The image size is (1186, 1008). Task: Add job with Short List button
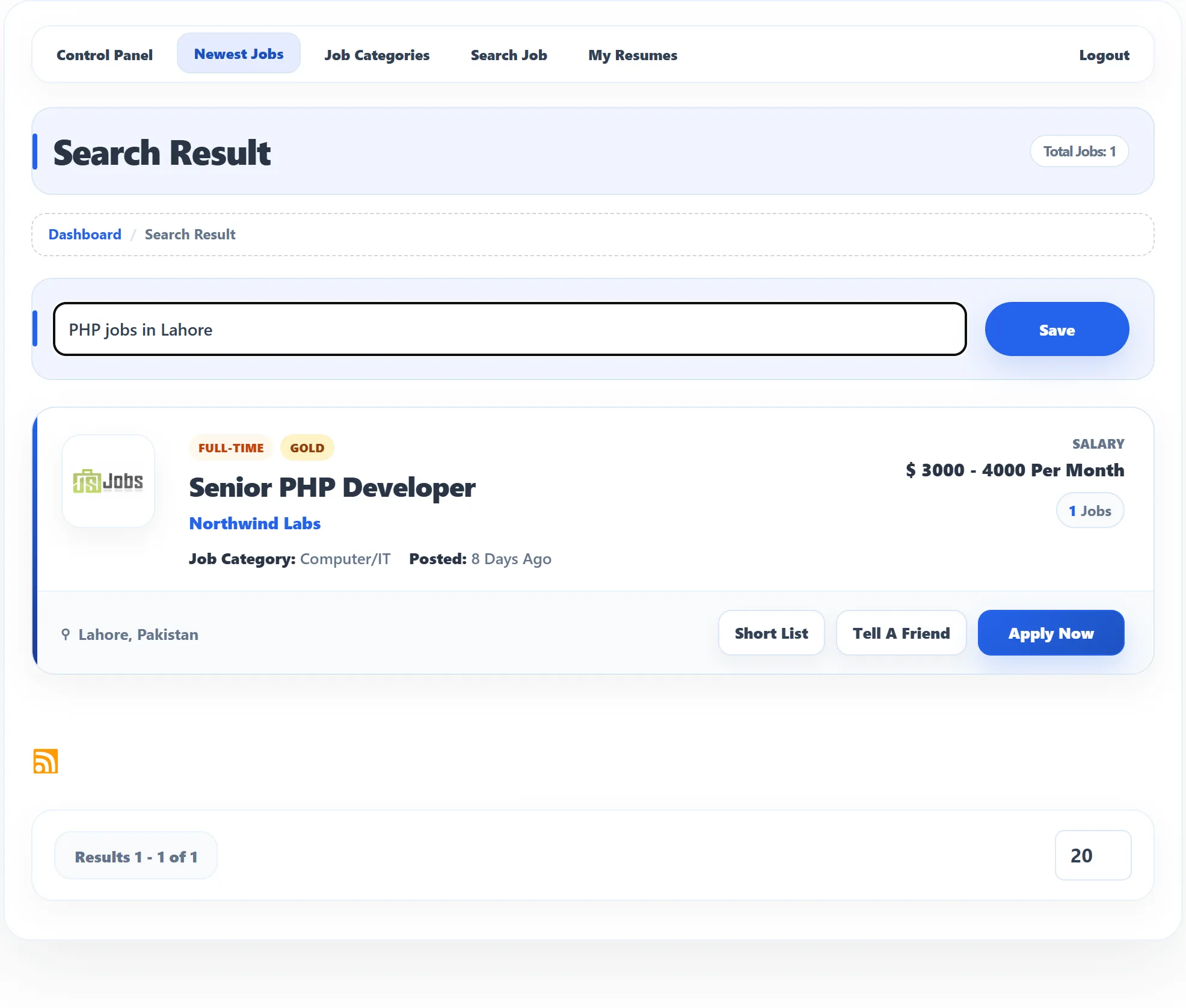pyautogui.click(x=771, y=633)
